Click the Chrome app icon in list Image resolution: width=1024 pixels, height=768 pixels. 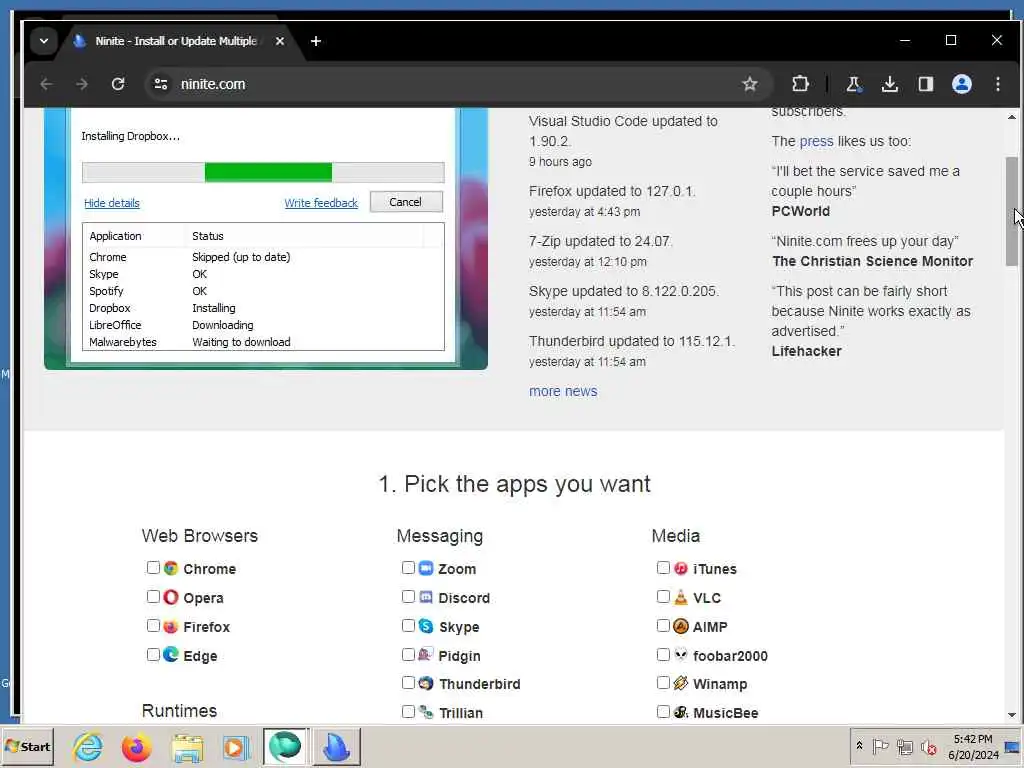171,568
